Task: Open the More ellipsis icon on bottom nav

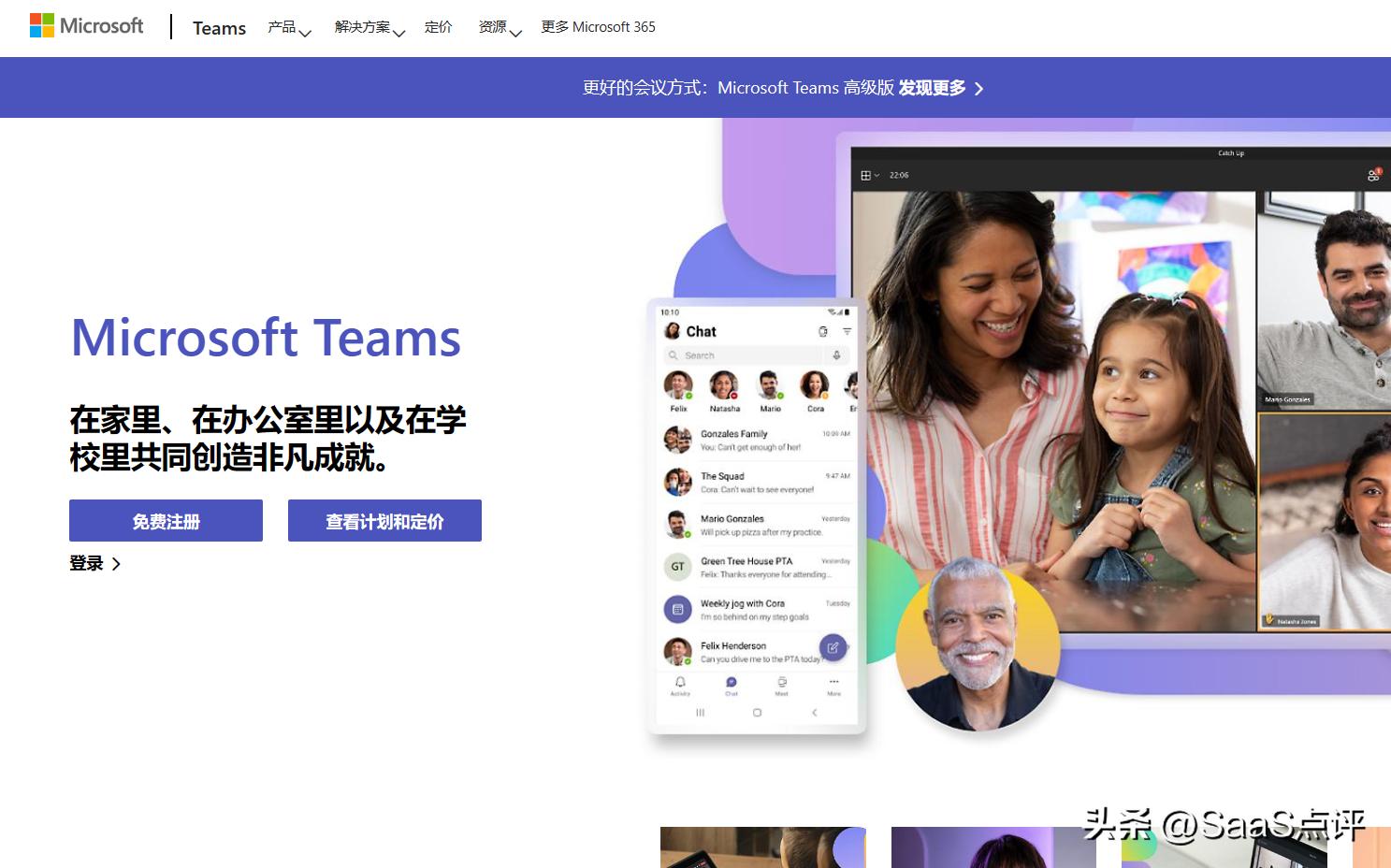Action: point(833,681)
